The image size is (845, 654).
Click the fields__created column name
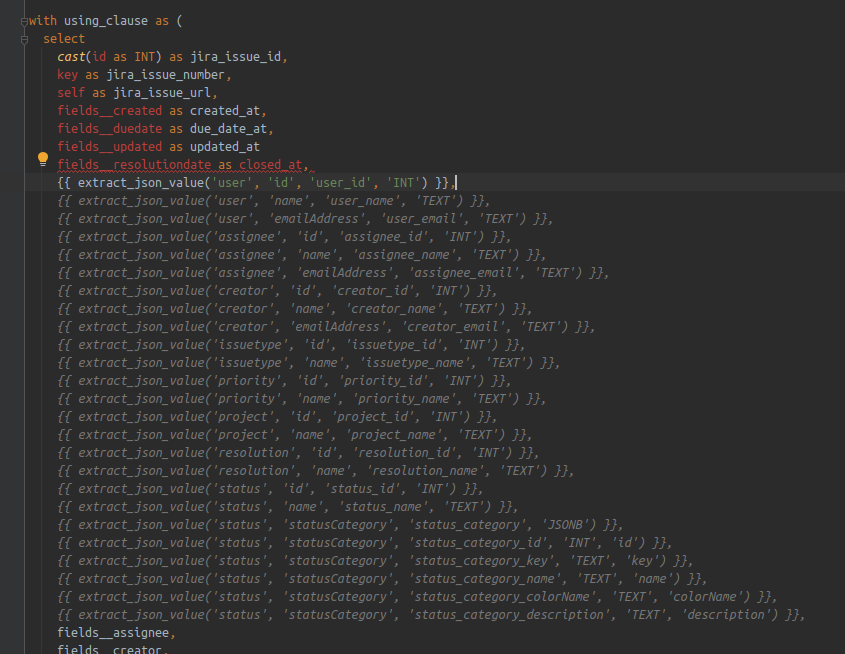click(x=108, y=110)
